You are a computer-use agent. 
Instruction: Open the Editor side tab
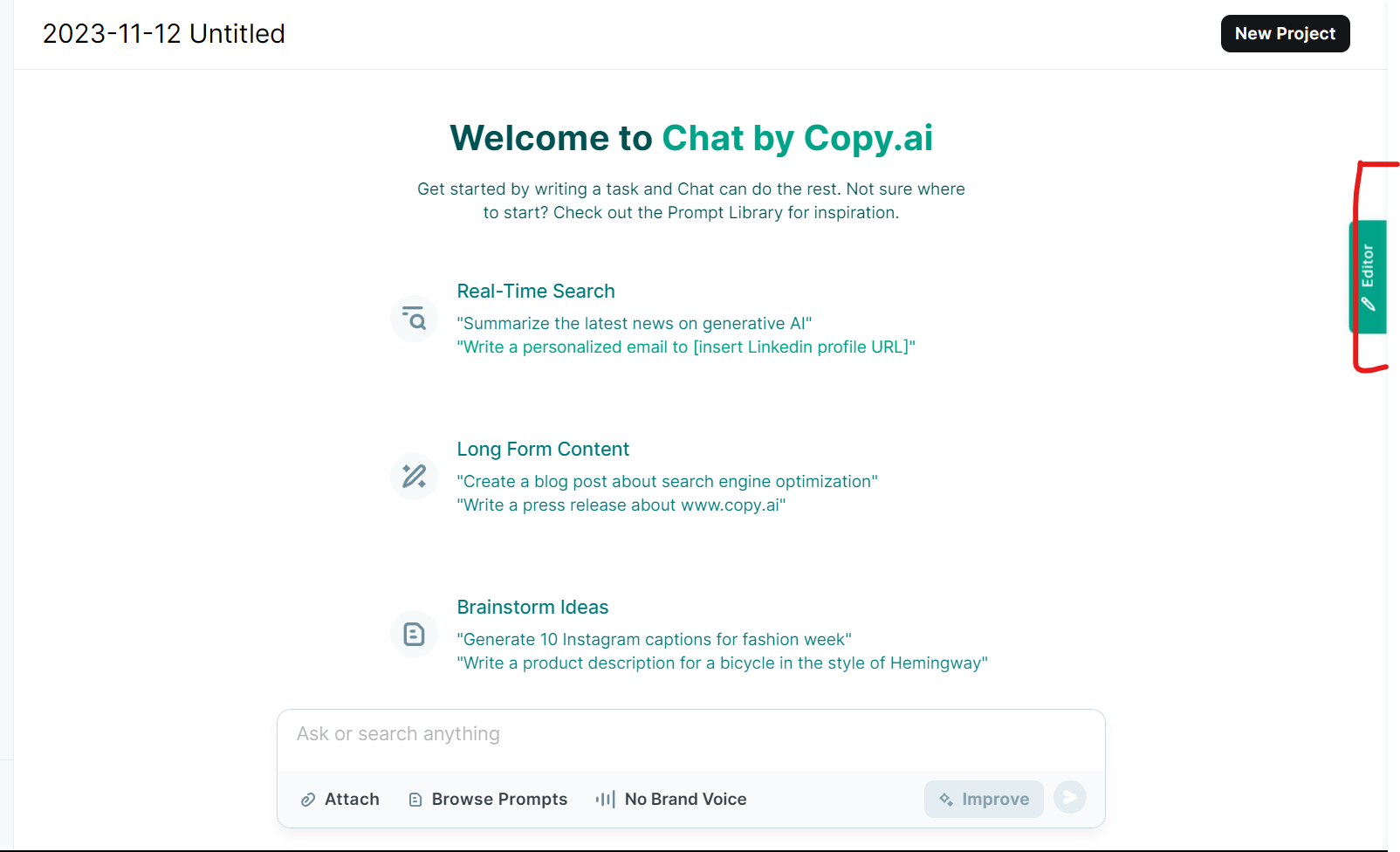click(1368, 277)
